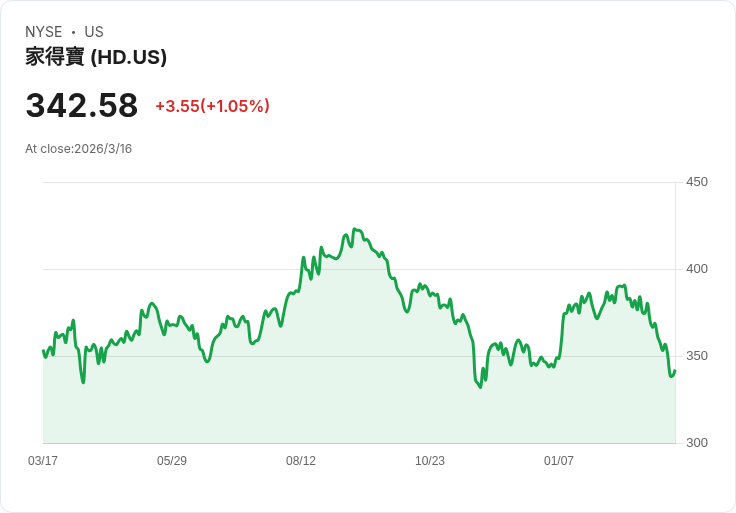Click the sharp early dip after 03/17
Screen dimensions: 736x513
[x=83, y=383]
